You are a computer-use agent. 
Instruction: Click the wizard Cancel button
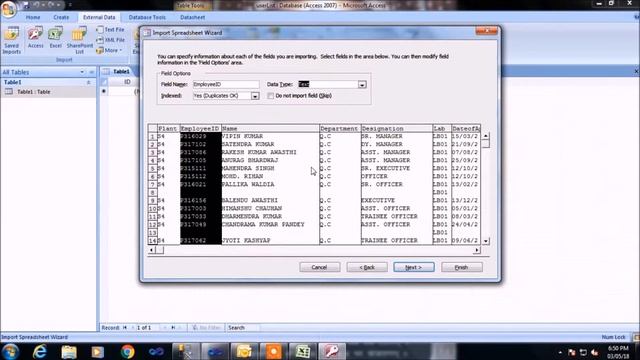tap(320, 267)
